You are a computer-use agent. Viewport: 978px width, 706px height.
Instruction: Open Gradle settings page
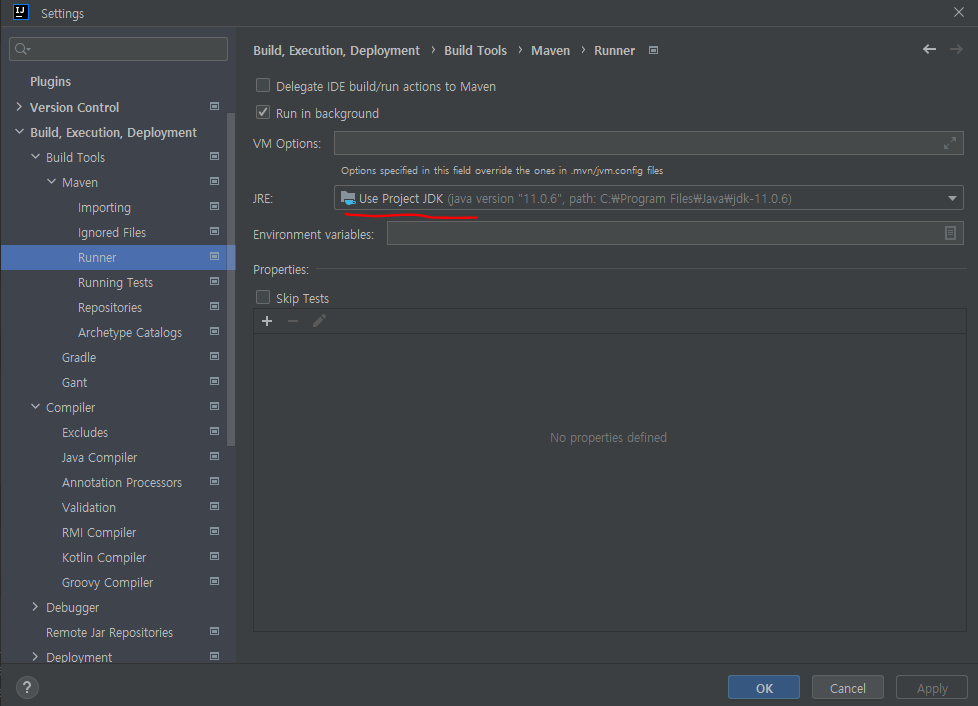pos(79,357)
